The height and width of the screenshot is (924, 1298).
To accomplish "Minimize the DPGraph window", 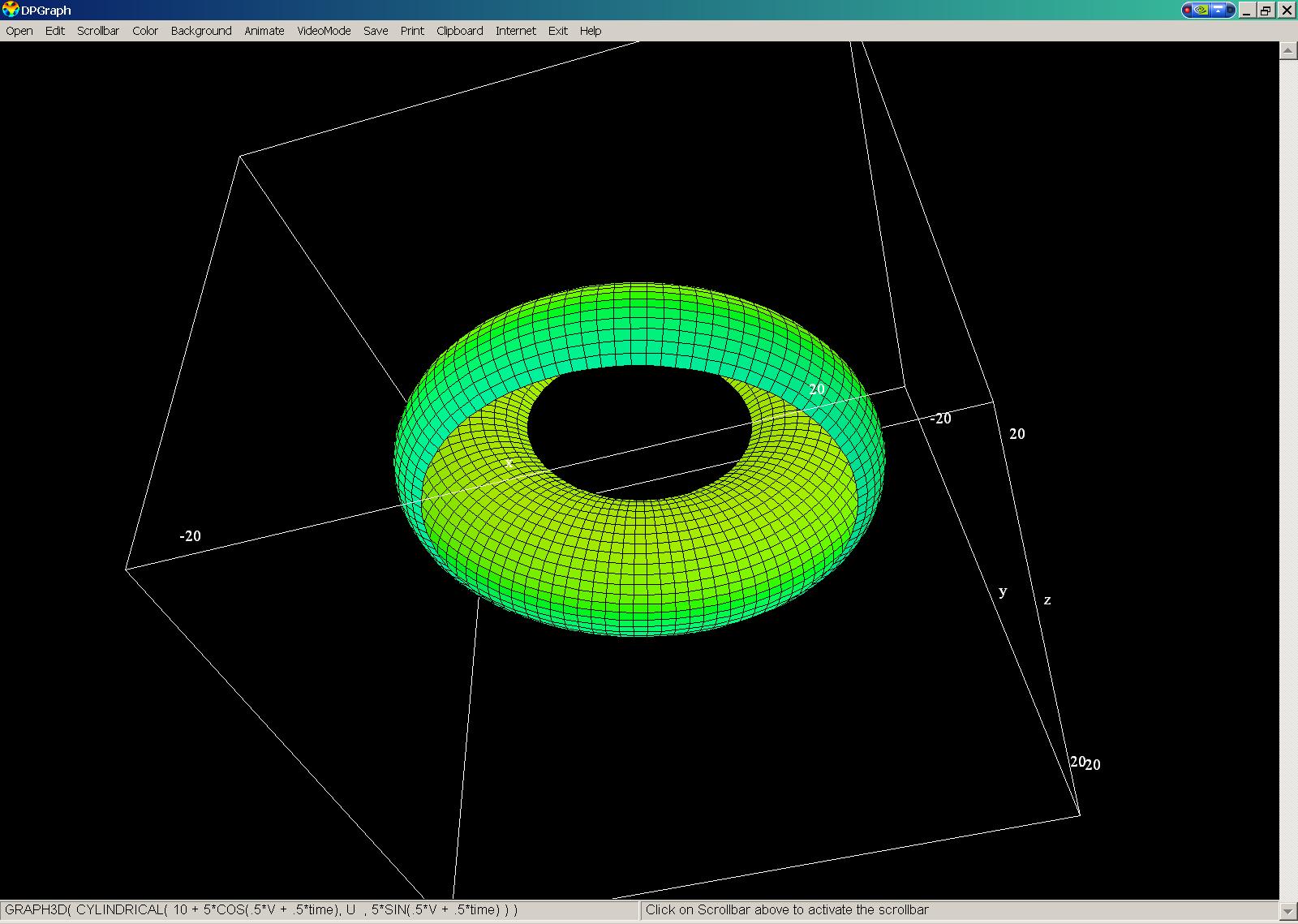I will [x=1247, y=11].
